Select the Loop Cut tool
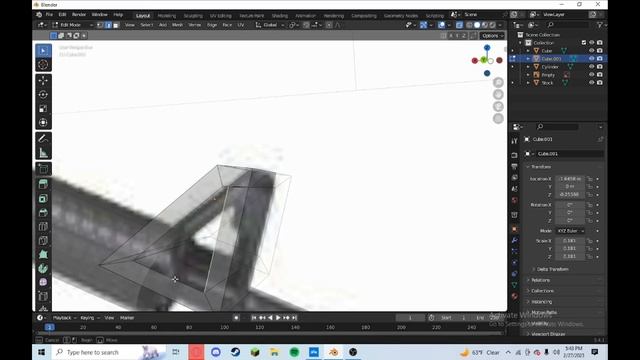Viewport: 640px width, 360px height. [x=43, y=227]
